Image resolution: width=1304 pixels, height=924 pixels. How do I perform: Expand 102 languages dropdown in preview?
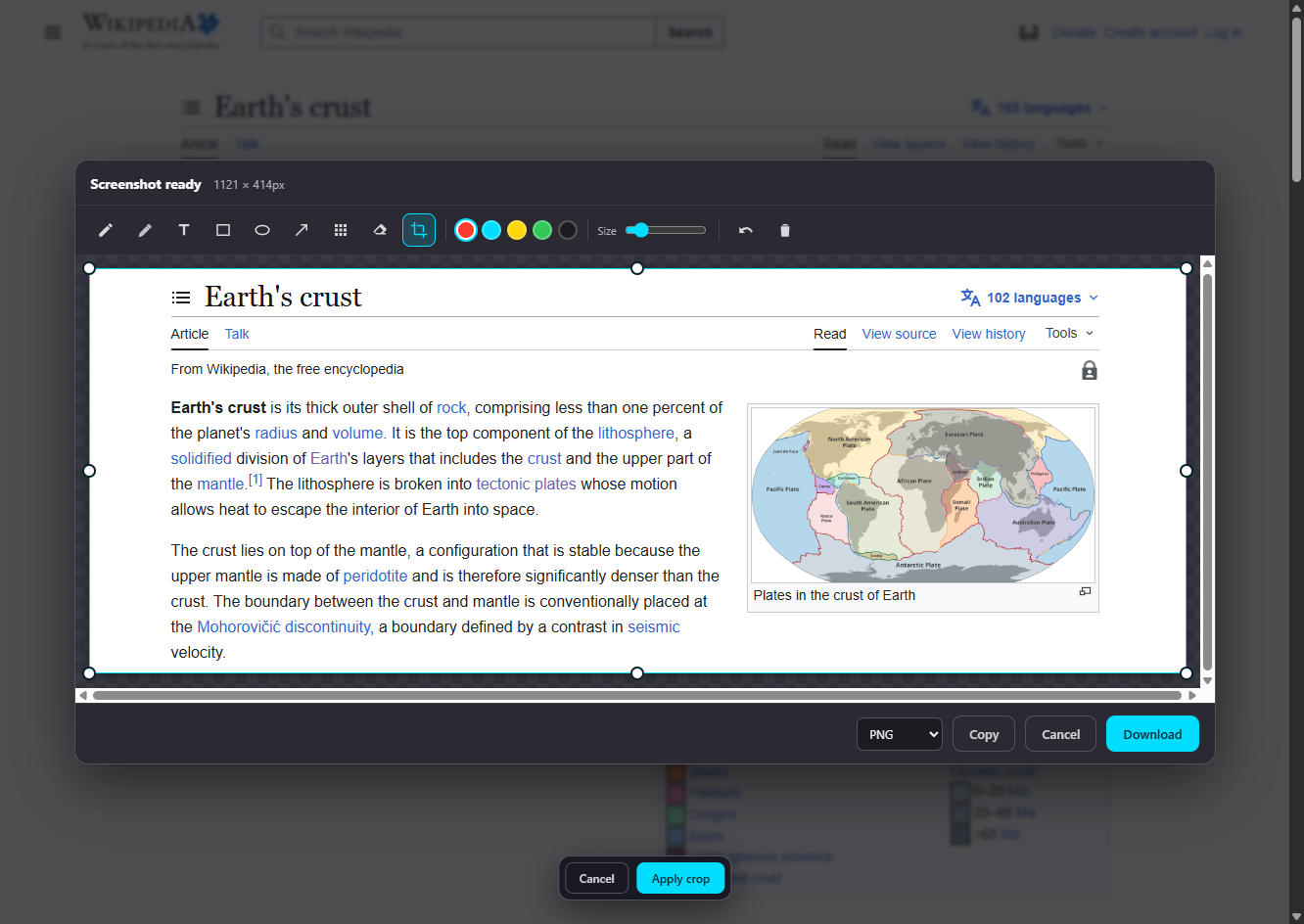click(1030, 298)
